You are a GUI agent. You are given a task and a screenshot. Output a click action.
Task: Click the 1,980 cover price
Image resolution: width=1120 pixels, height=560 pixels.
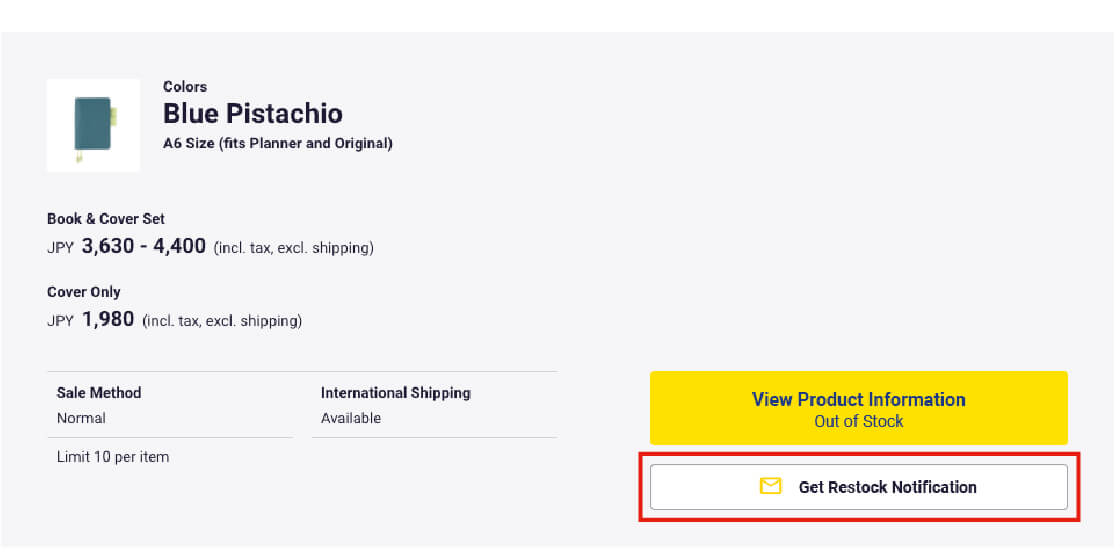108,320
